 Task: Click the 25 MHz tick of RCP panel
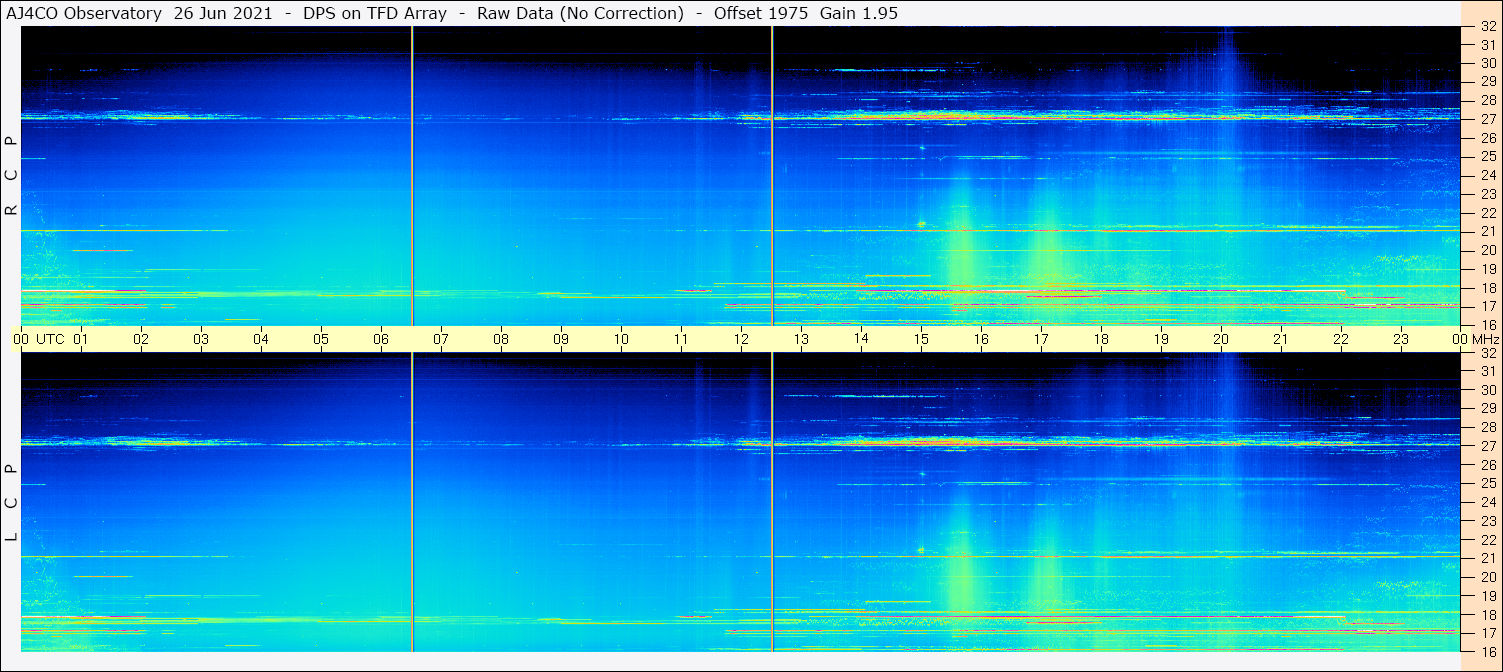coord(1487,156)
